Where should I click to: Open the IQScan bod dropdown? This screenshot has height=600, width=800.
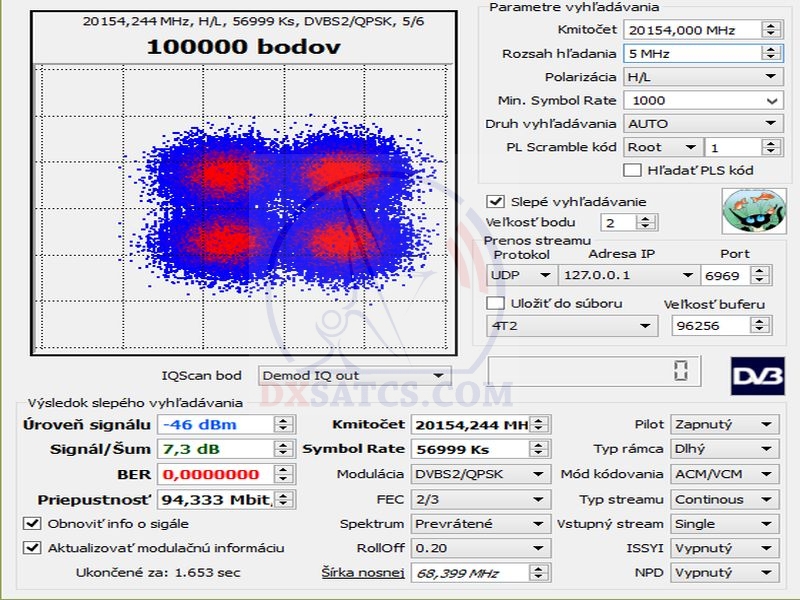(x=352, y=376)
